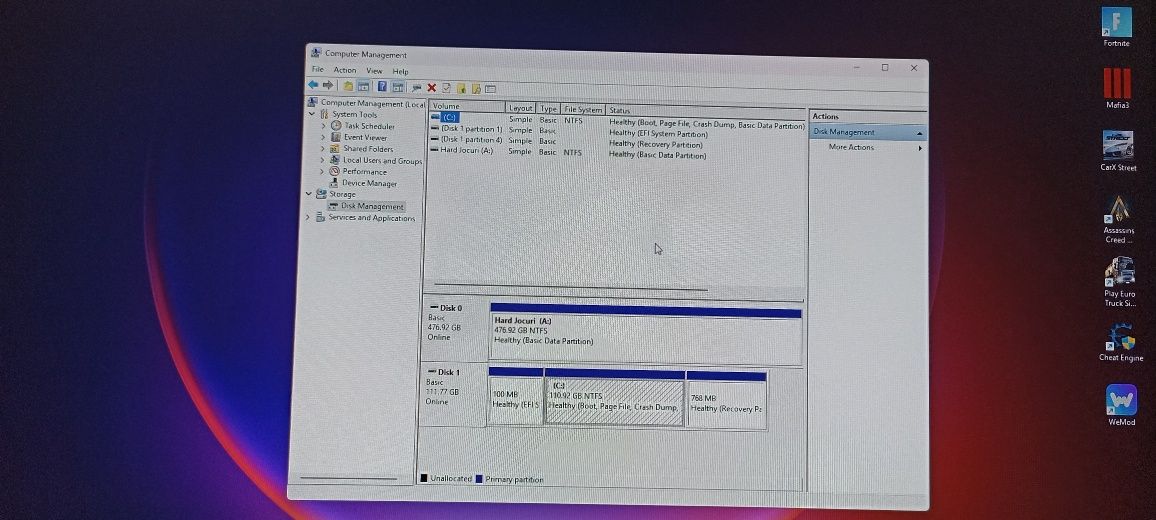The height and width of the screenshot is (520, 1156).
Task: Click the Disk 0 label box
Action: coord(456,330)
